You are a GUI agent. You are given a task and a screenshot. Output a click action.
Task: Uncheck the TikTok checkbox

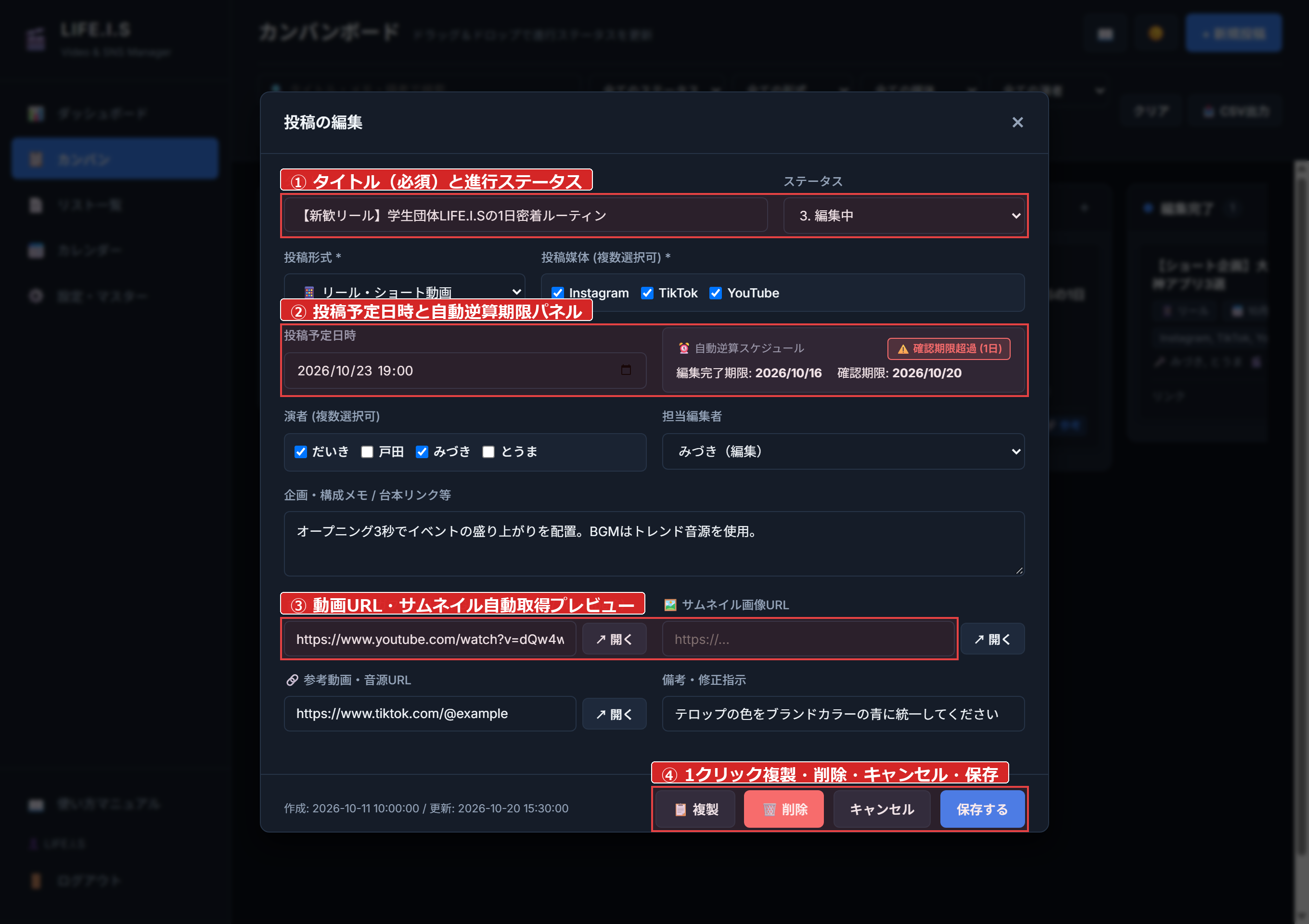[x=647, y=293]
